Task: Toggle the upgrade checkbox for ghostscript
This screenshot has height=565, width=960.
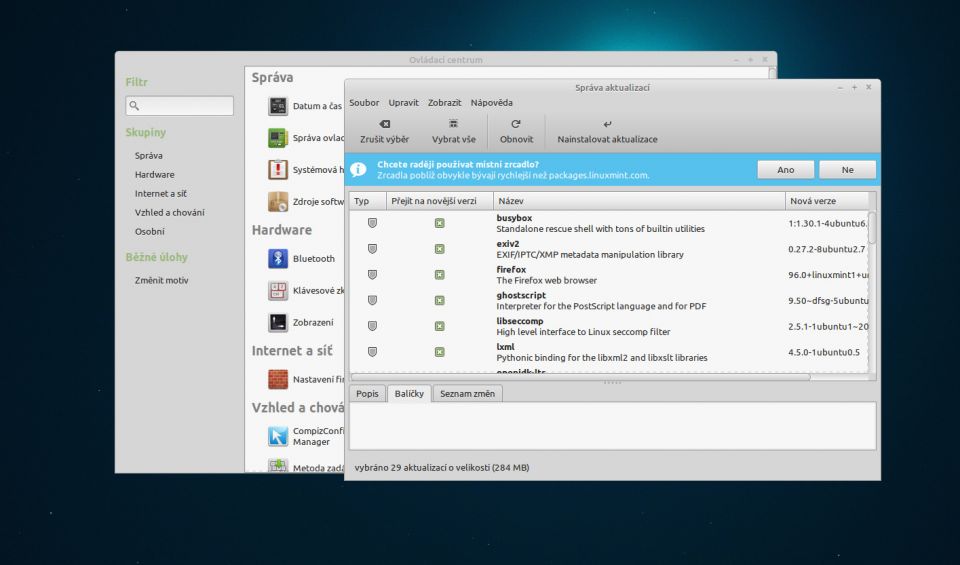Action: pos(440,301)
